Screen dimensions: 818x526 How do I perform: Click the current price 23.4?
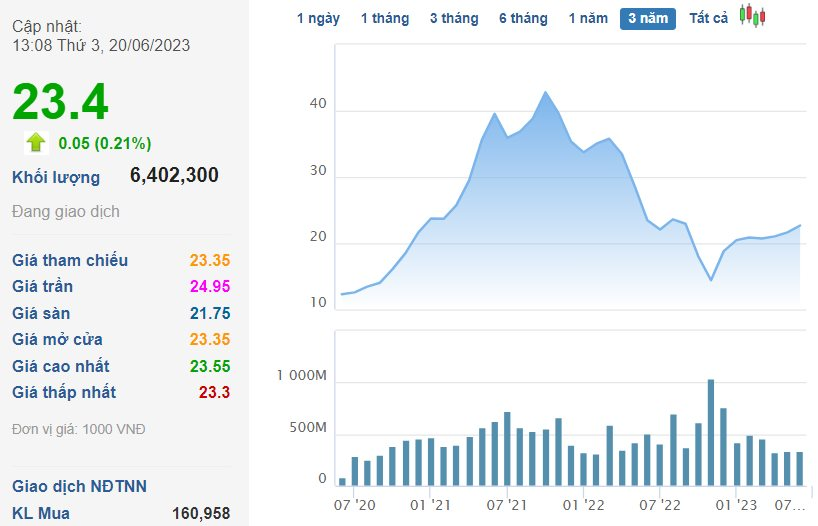coord(61,102)
